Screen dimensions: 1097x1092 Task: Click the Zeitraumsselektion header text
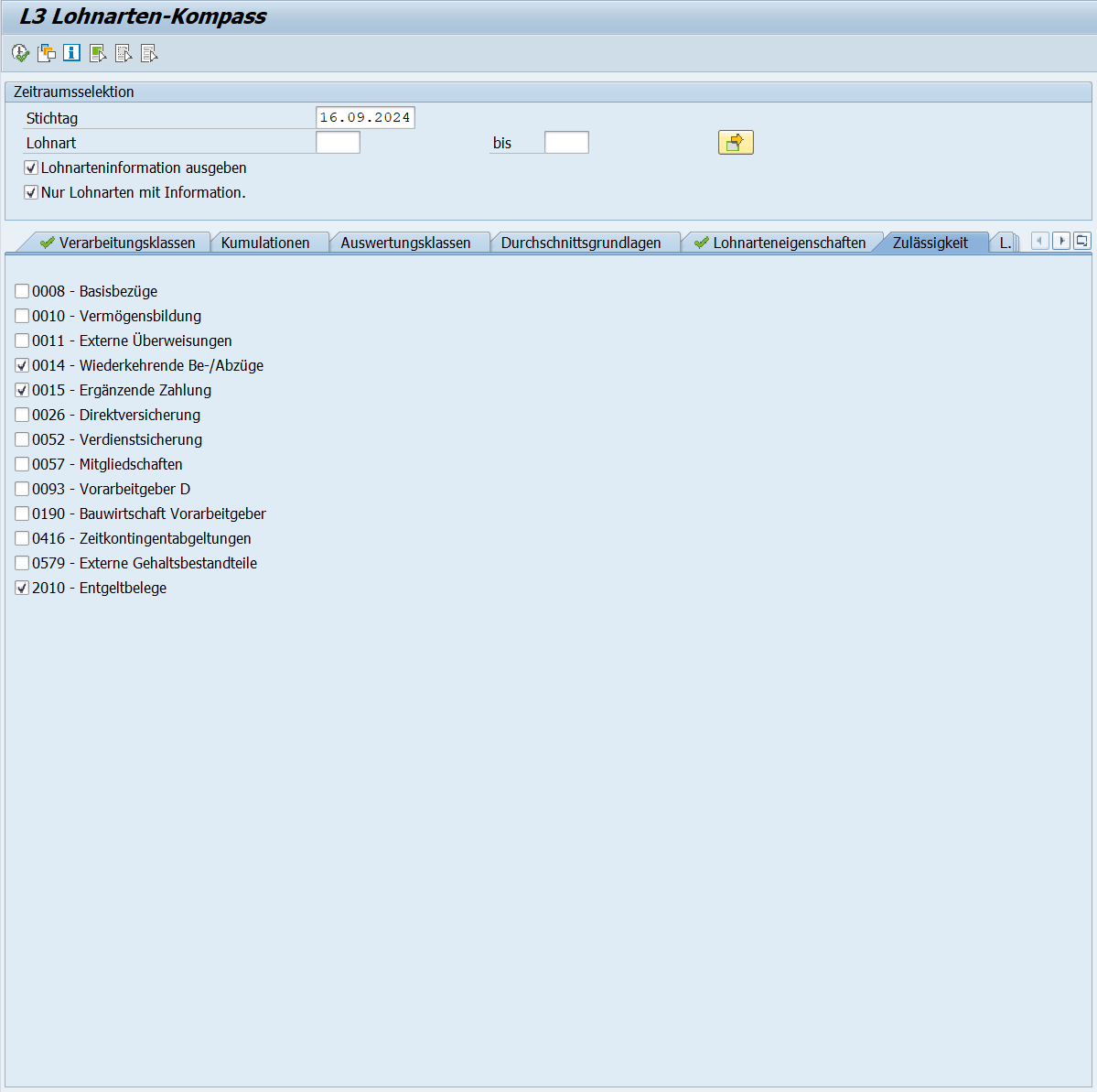point(73,92)
